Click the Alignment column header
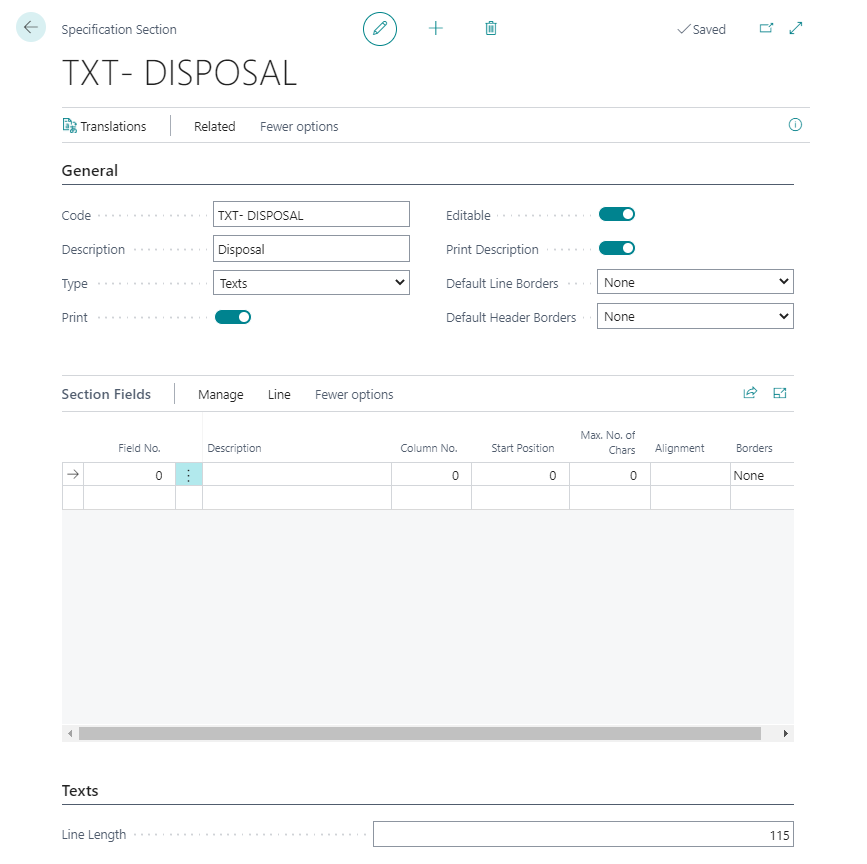This screenshot has height=864, width=867. (680, 448)
